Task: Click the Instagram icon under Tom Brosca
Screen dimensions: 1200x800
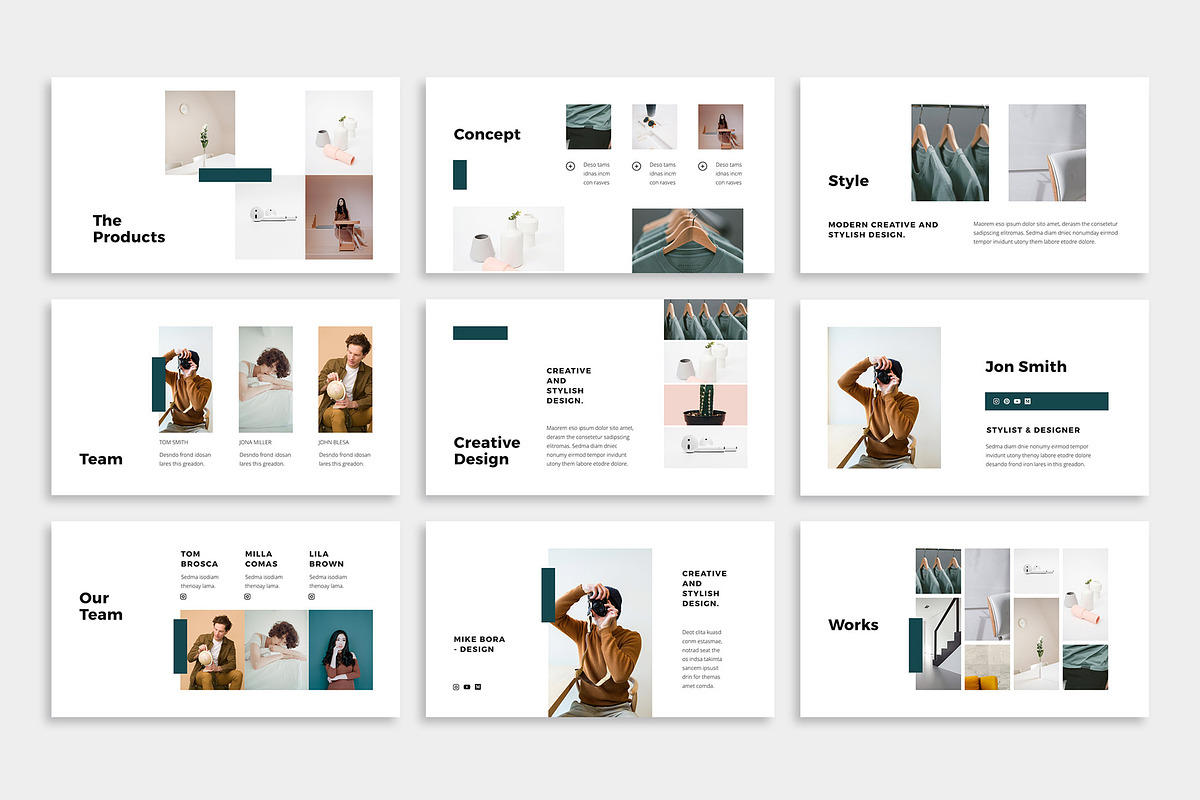Action: pyautogui.click(x=183, y=597)
